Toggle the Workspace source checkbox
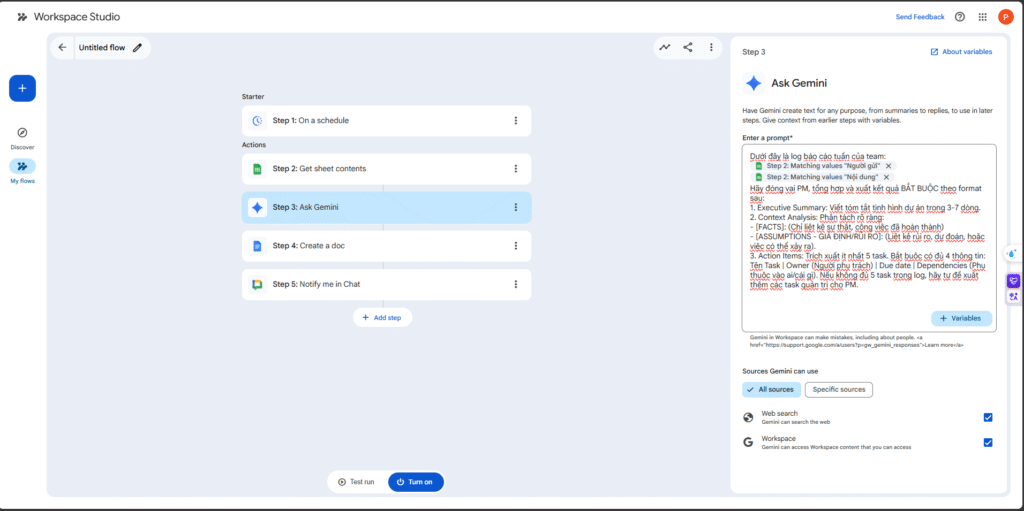1024x511 pixels. pyautogui.click(x=988, y=442)
